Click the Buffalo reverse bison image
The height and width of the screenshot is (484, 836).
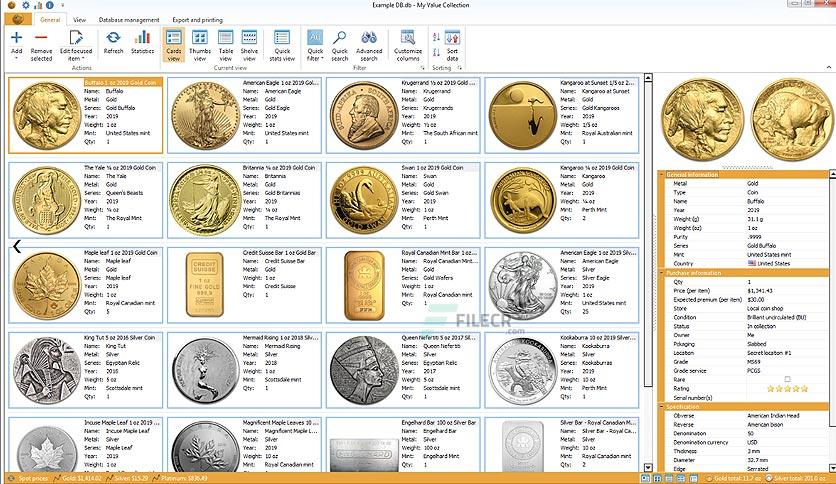[x=792, y=119]
